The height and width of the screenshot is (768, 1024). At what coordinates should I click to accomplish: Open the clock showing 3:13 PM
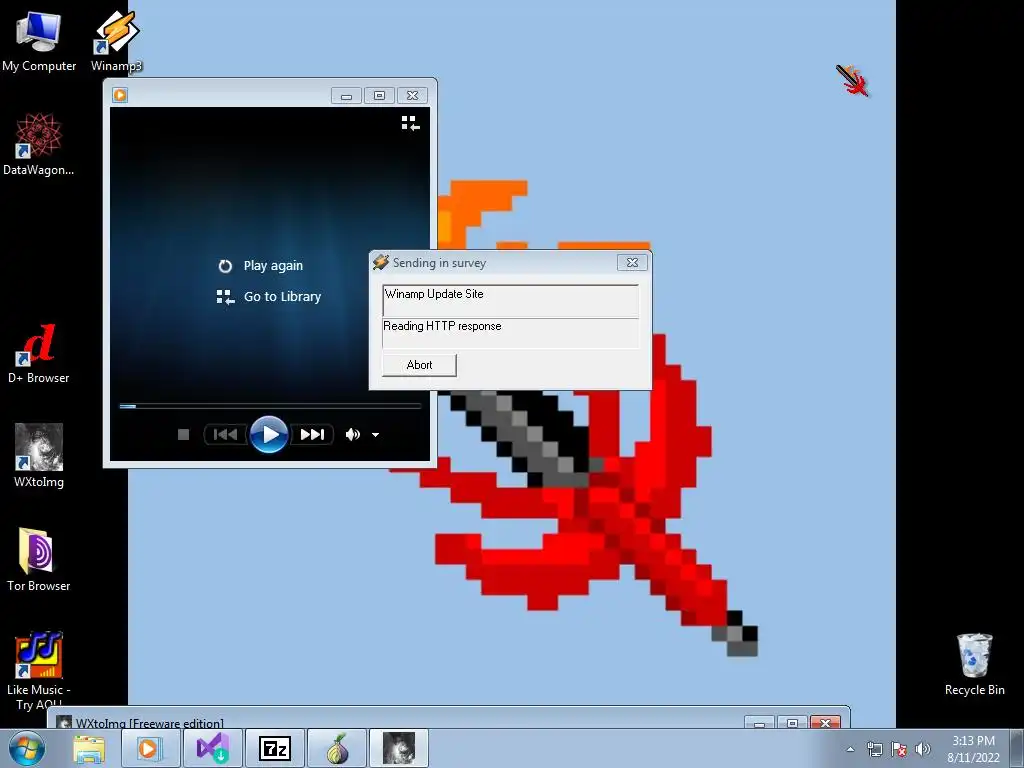click(973, 749)
